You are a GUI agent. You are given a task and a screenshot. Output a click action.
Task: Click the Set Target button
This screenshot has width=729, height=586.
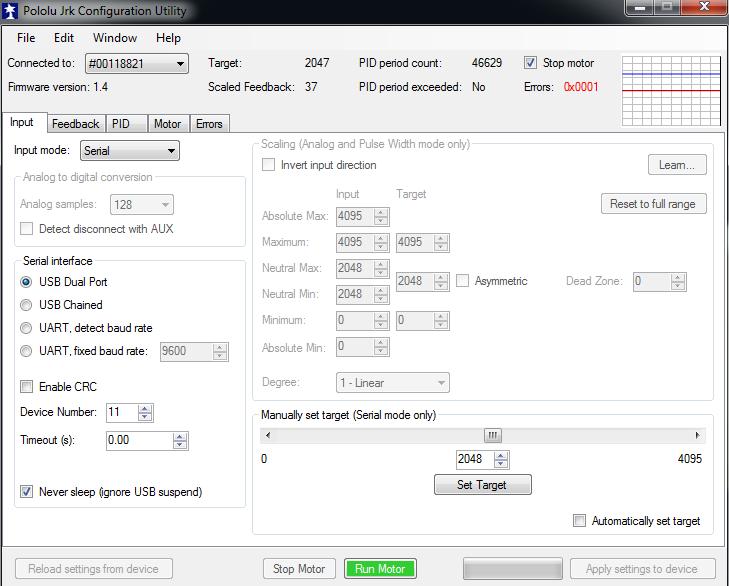click(483, 485)
